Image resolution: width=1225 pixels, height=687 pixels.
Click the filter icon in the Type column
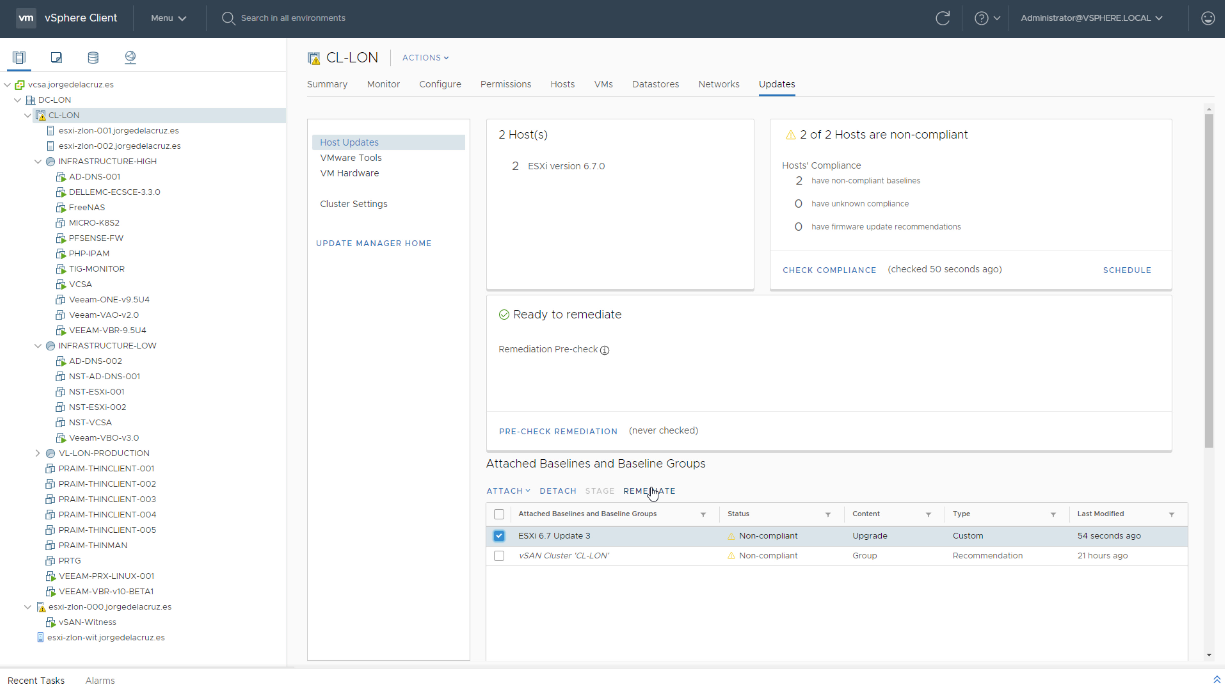tap(1053, 514)
